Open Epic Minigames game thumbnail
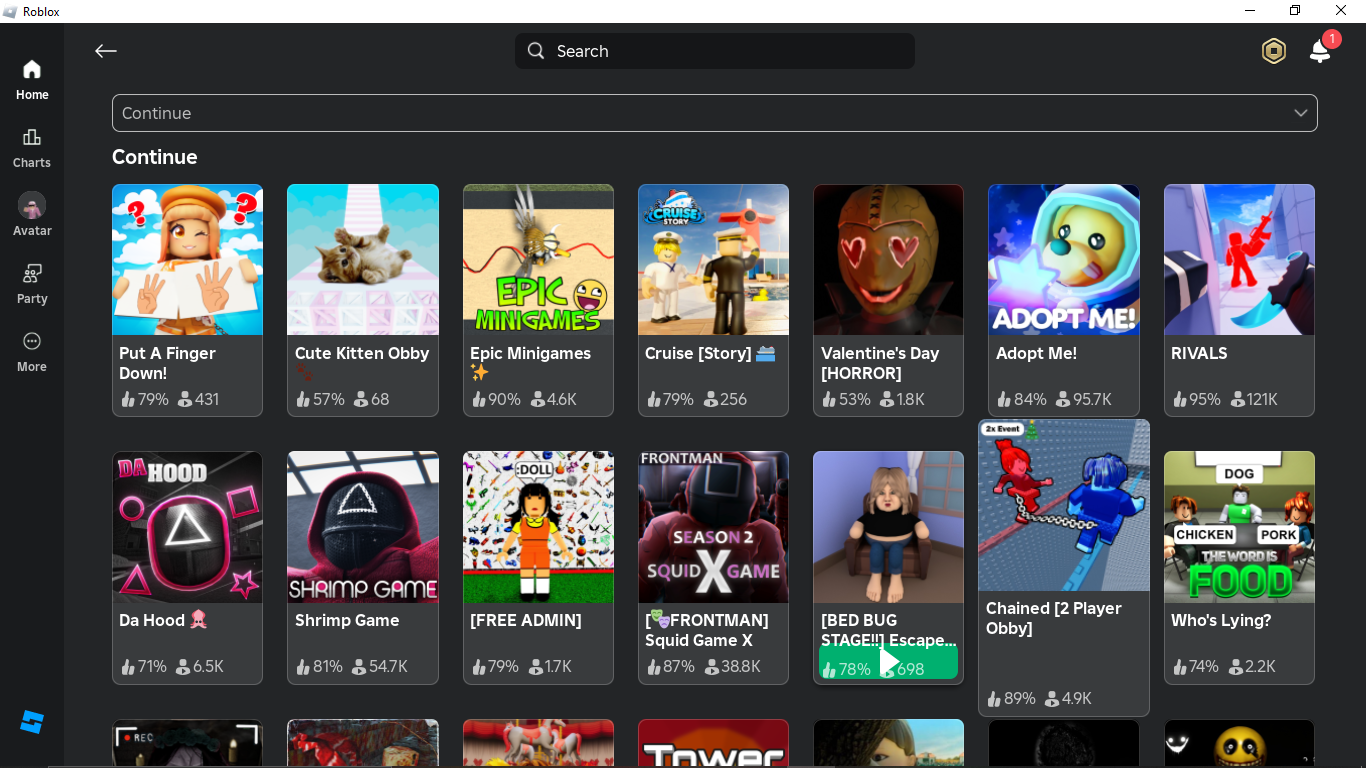The image size is (1366, 768). point(538,260)
